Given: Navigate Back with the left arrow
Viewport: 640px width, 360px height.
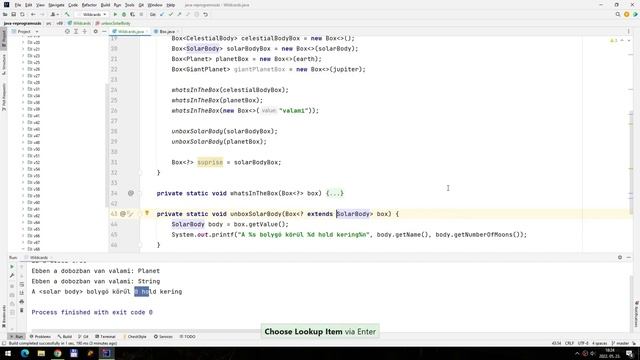Looking at the screenshot, I should coord(33,14).
